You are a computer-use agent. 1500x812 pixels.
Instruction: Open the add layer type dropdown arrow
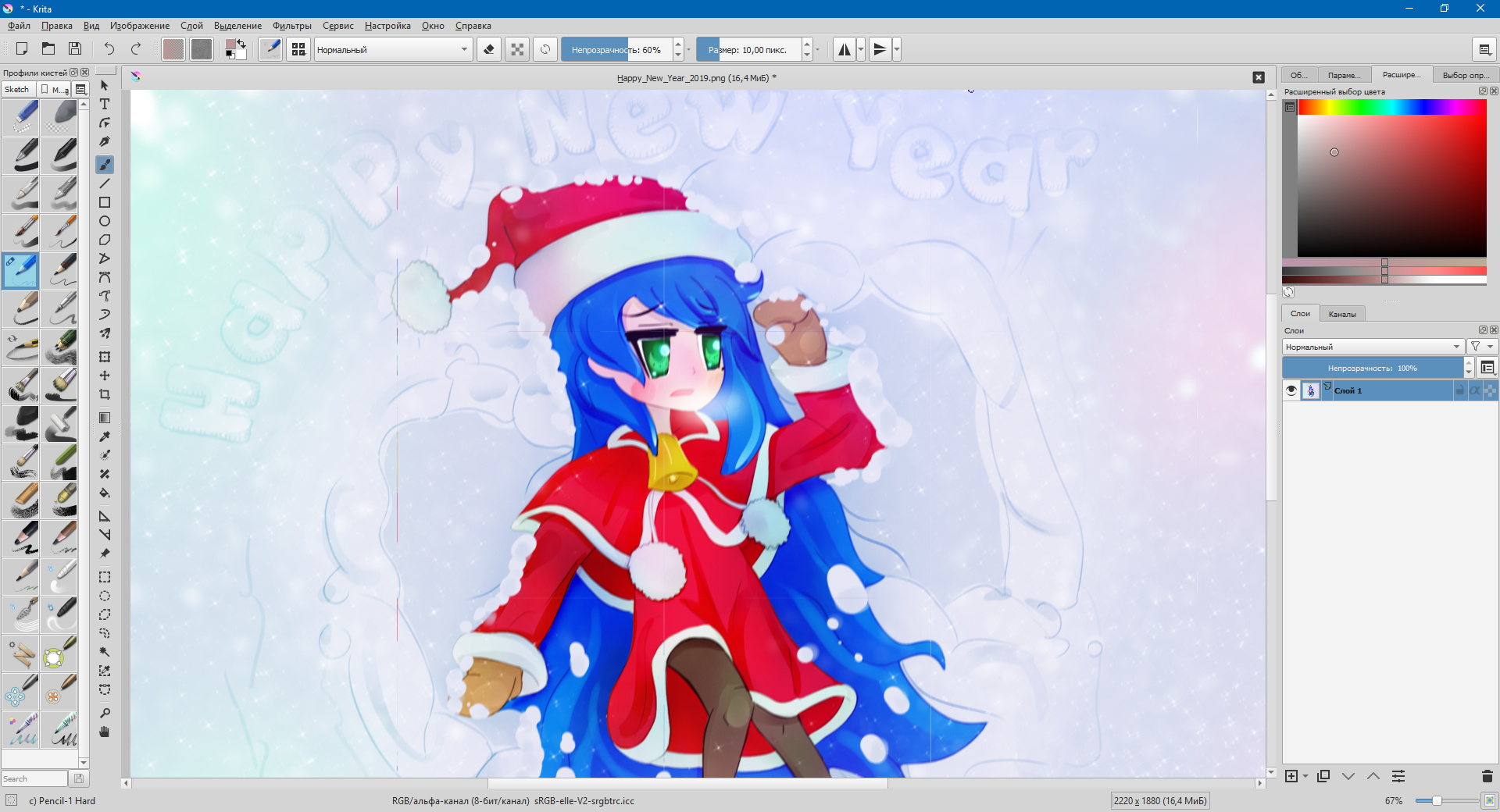click(1305, 776)
